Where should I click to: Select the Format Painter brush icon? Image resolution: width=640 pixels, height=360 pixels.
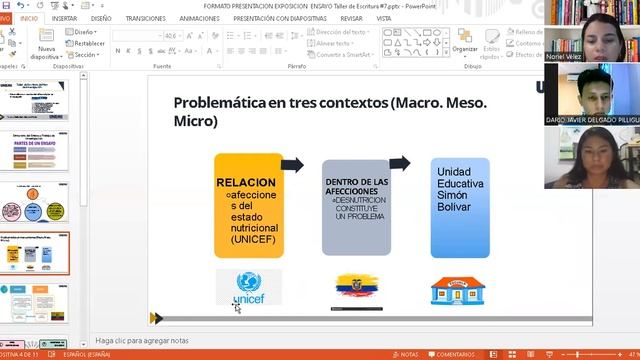(x=12, y=54)
